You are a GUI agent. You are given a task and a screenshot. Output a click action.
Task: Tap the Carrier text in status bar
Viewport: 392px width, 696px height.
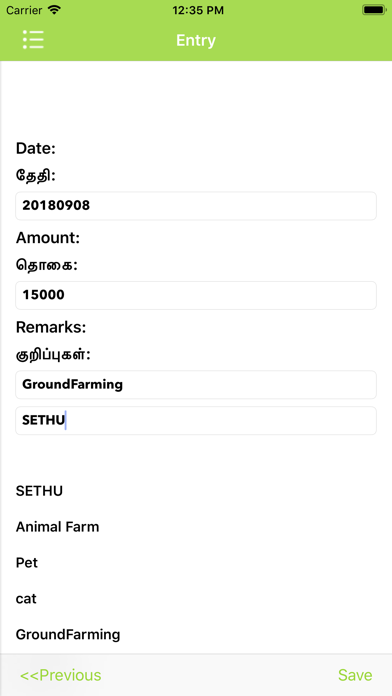pyautogui.click(x=24, y=10)
